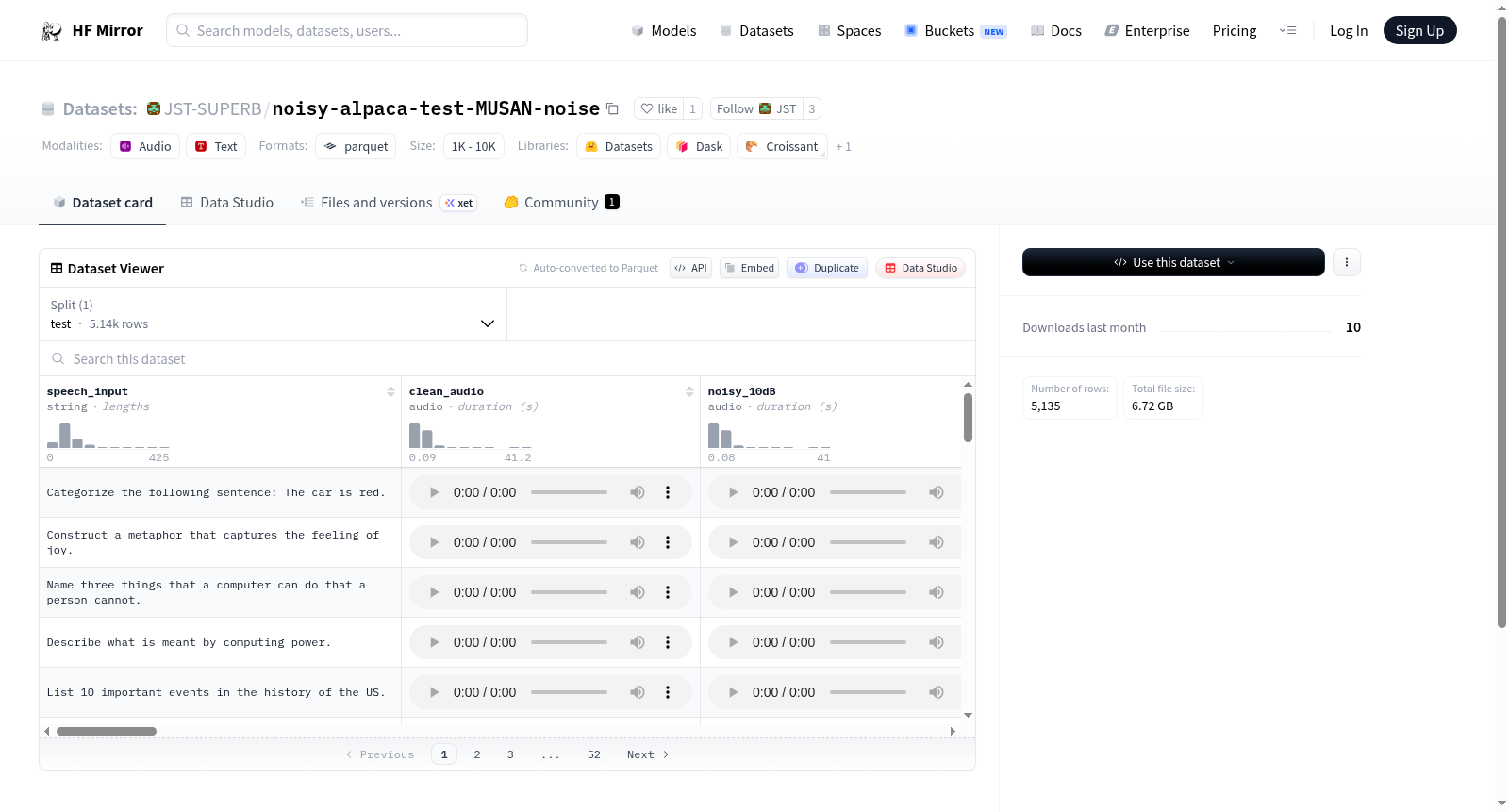Click the Log In link
This screenshot has height=812, width=1509.
pos(1349,31)
